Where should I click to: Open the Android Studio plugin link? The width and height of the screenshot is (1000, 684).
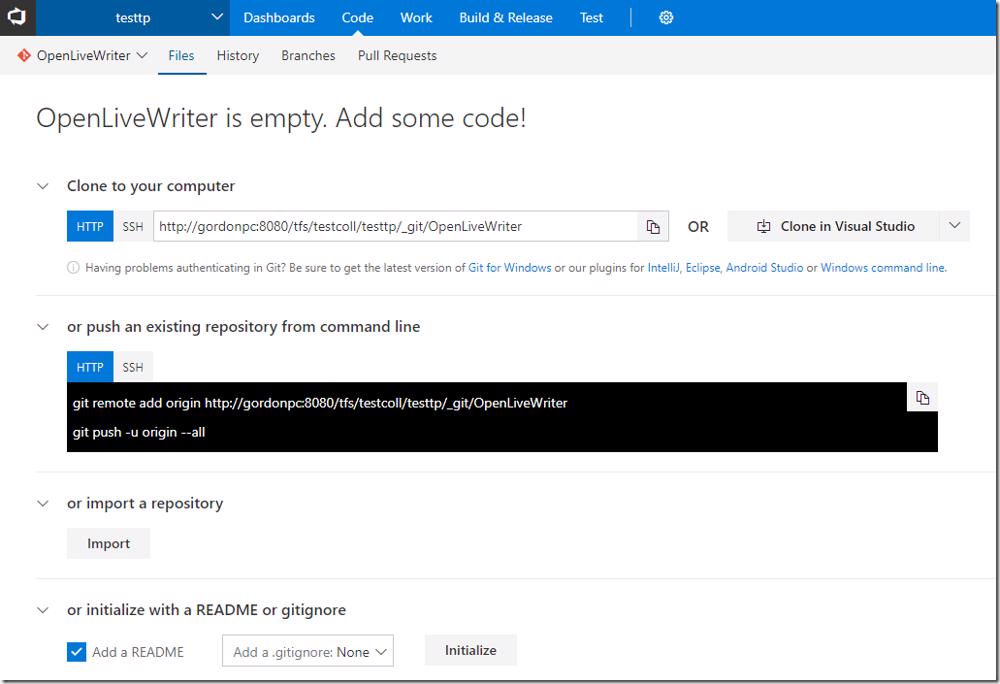[765, 268]
